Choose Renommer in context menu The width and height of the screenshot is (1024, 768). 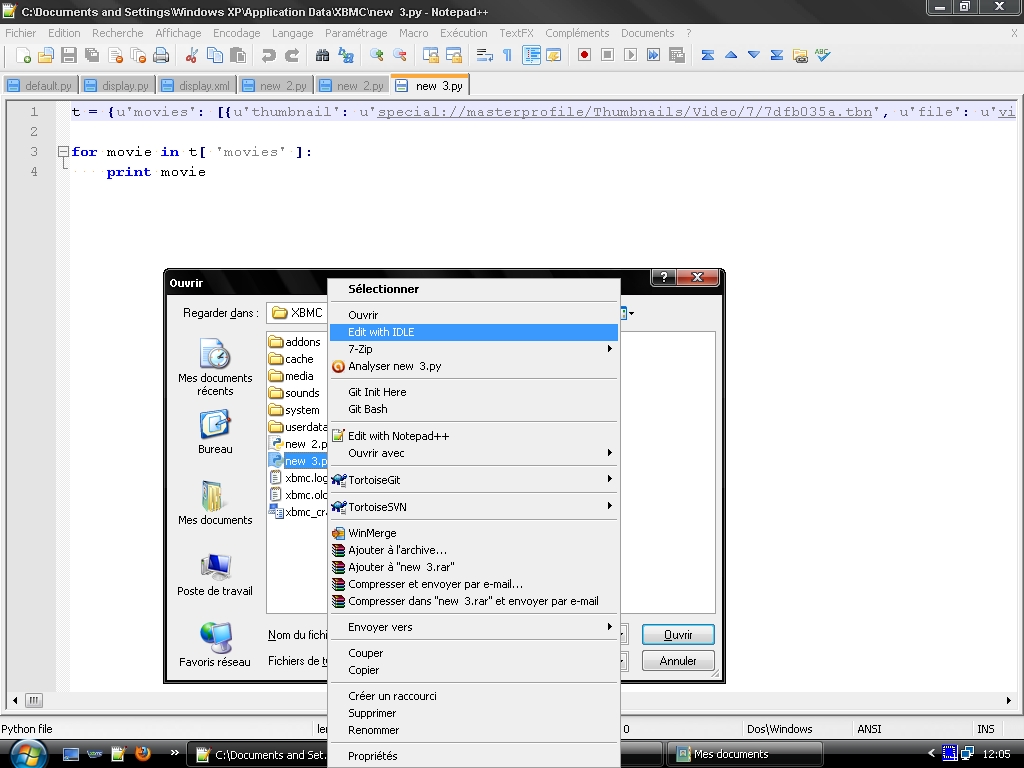473,730
